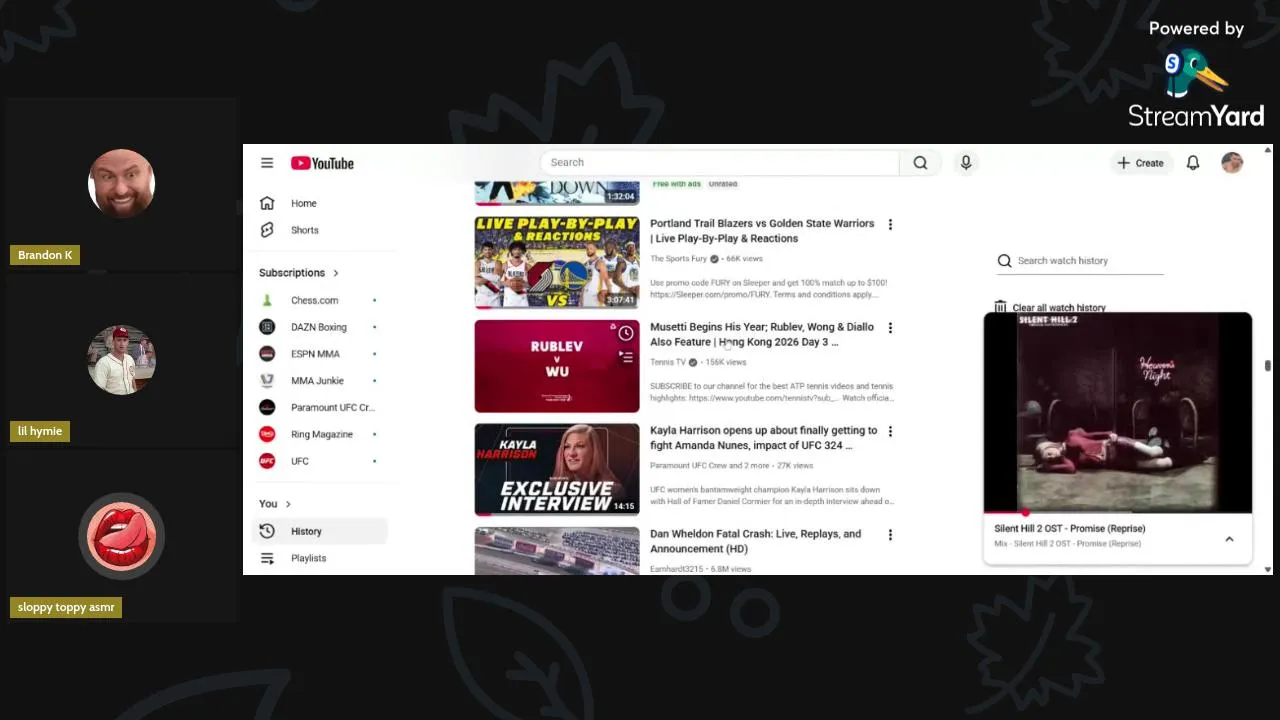Click the search watch history magnifier icon

pyautogui.click(x=1004, y=261)
